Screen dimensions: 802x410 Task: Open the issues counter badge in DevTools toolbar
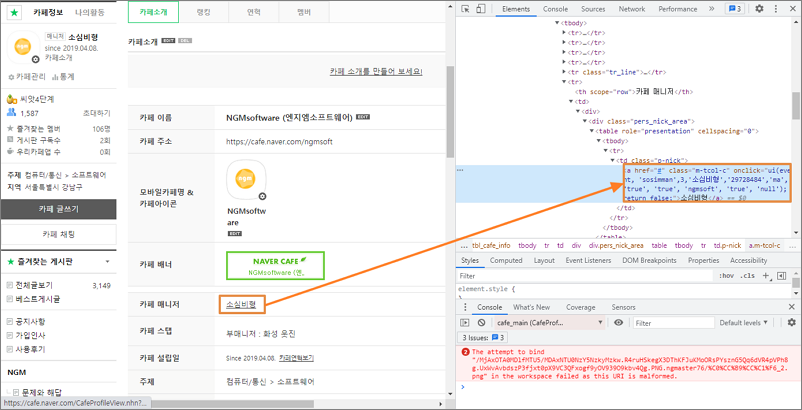(x=734, y=9)
